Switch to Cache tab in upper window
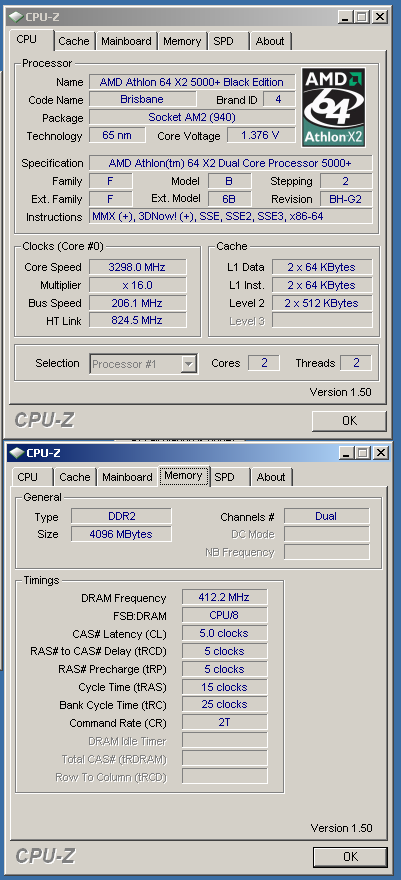 [74, 41]
